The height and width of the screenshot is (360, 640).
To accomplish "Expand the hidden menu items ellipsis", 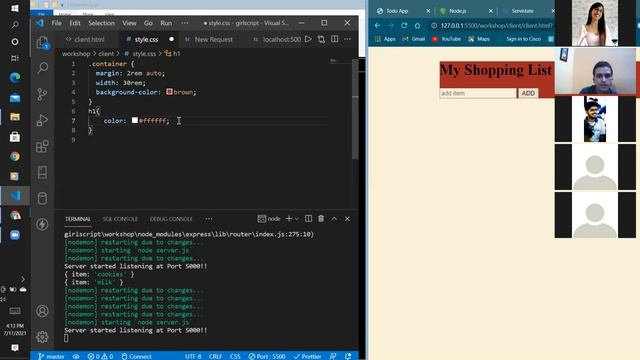I will pos(185,23).
